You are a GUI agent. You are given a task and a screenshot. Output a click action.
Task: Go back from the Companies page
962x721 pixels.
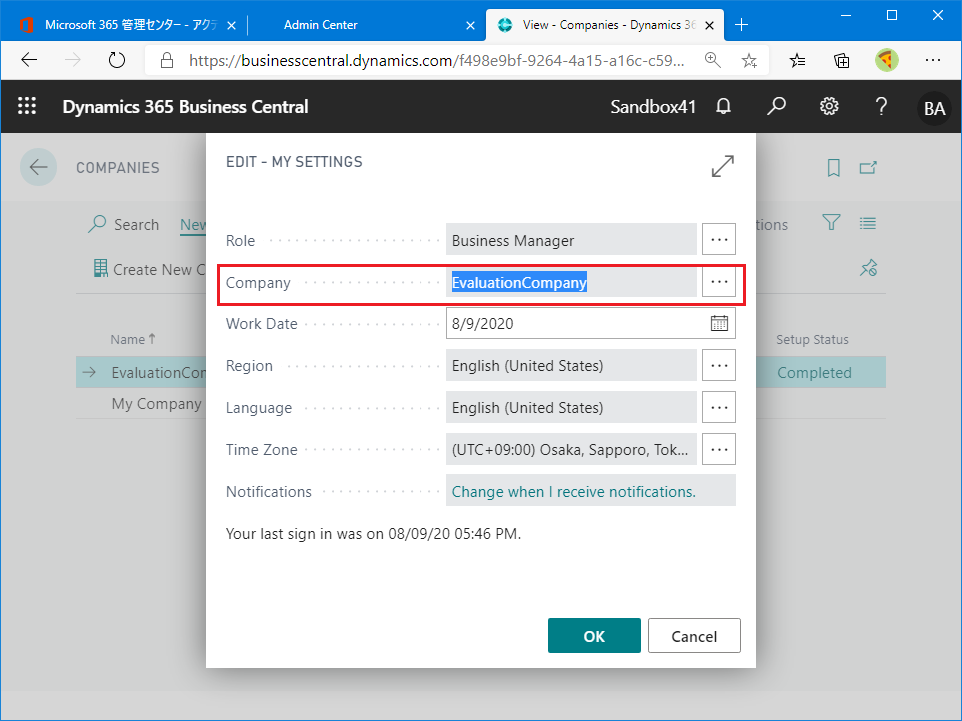39,167
